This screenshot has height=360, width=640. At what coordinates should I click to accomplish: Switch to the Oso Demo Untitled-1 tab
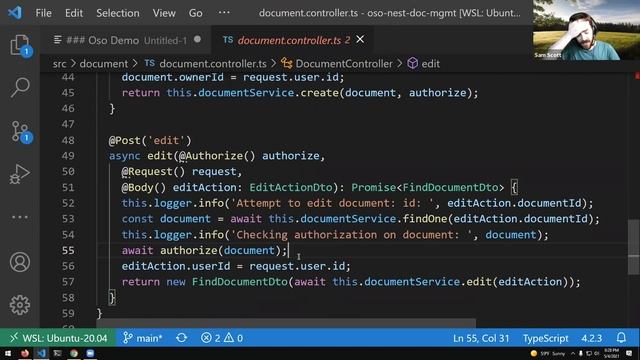pyautogui.click(x=126, y=40)
